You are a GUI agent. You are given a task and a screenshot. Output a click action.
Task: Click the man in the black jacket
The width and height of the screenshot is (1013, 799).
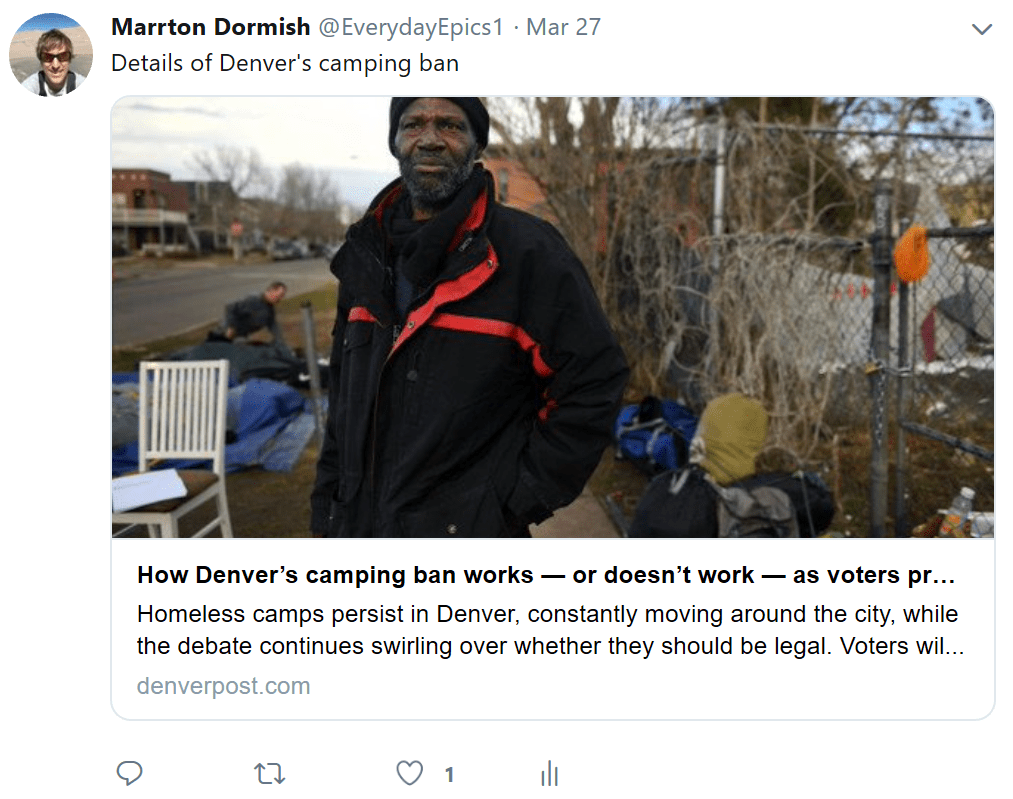[468, 317]
